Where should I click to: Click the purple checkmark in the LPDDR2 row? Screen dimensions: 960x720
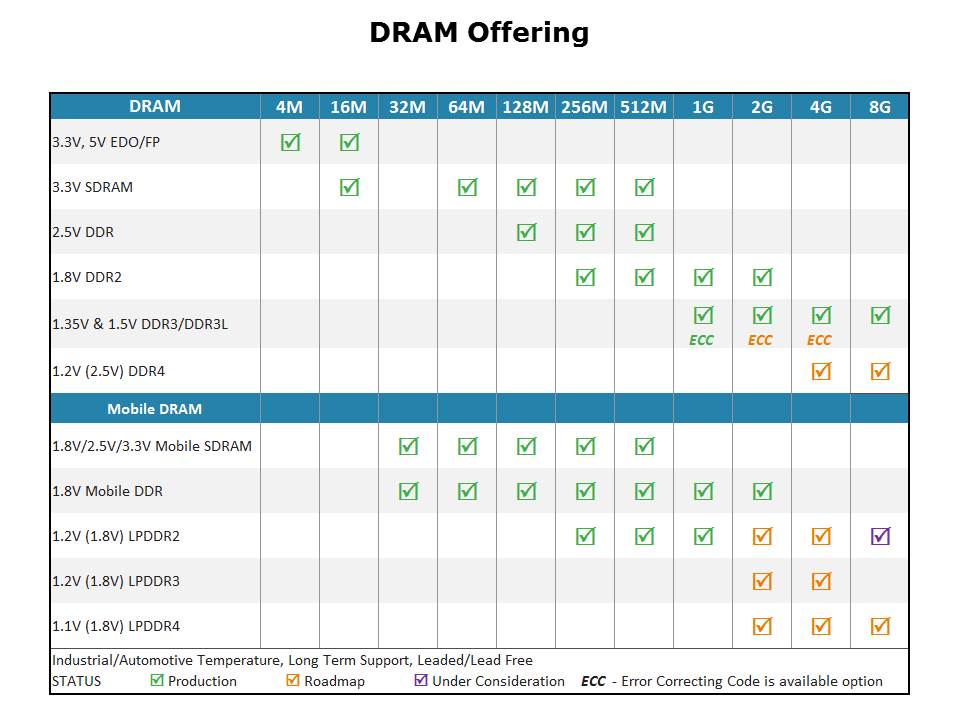point(880,536)
